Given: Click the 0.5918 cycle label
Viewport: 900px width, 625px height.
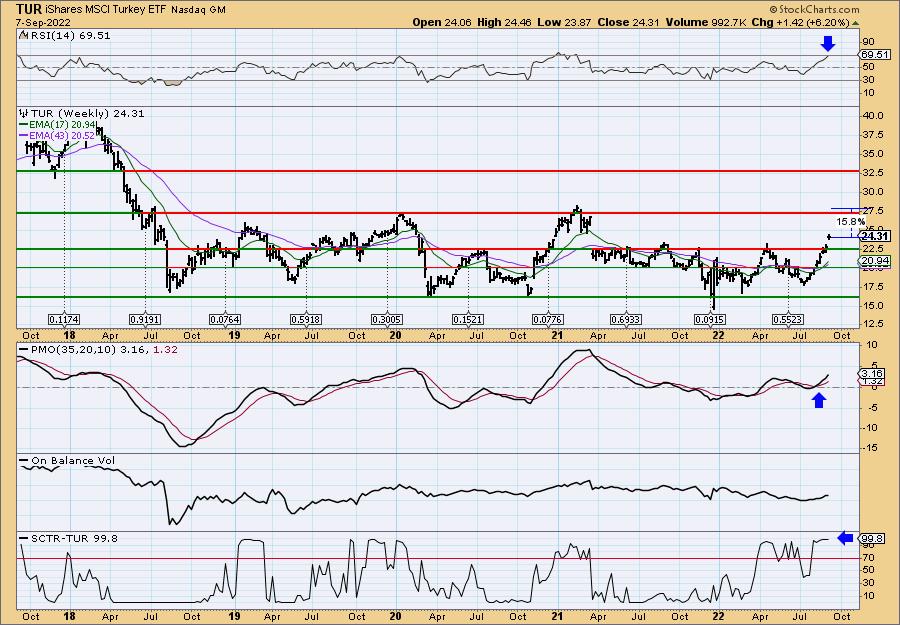Looking at the screenshot, I should tap(306, 319).
